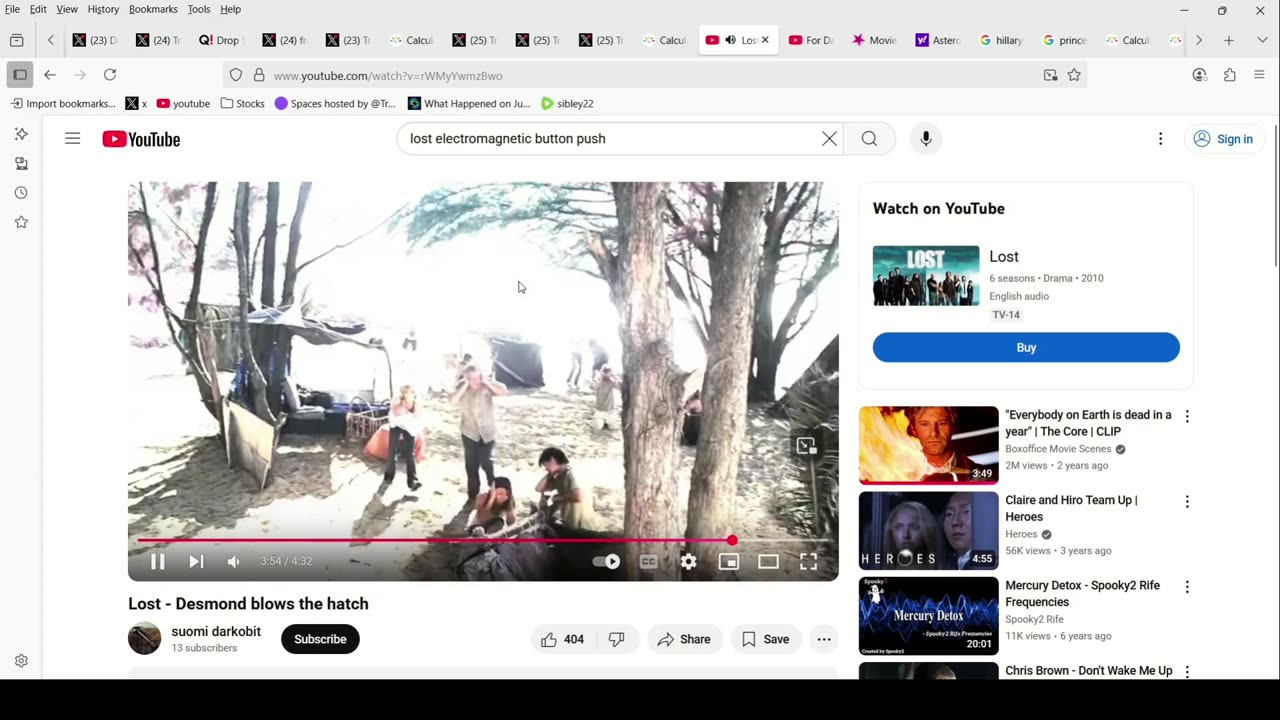Open the player settings gear
This screenshot has width=1280, height=720.
(x=689, y=562)
